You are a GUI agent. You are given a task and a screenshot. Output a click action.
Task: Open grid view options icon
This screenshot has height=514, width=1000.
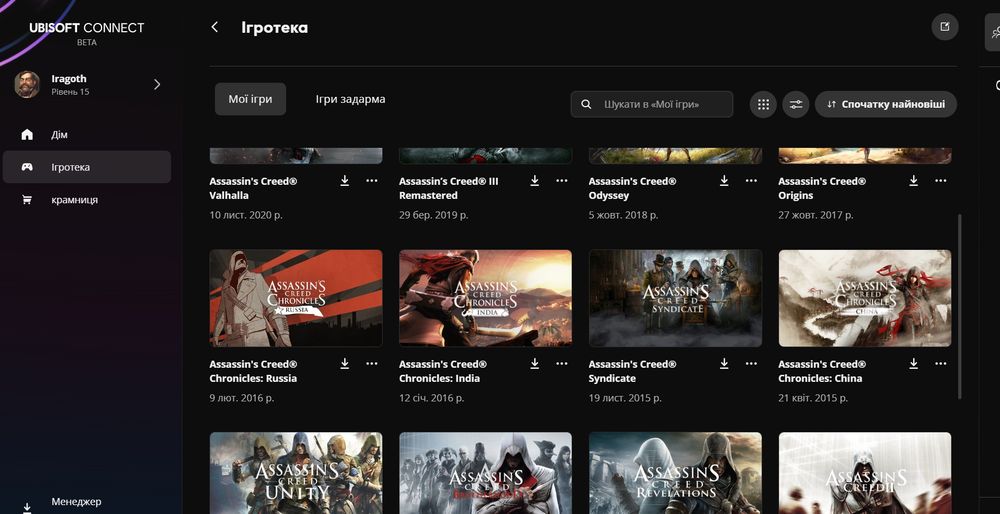(x=763, y=105)
